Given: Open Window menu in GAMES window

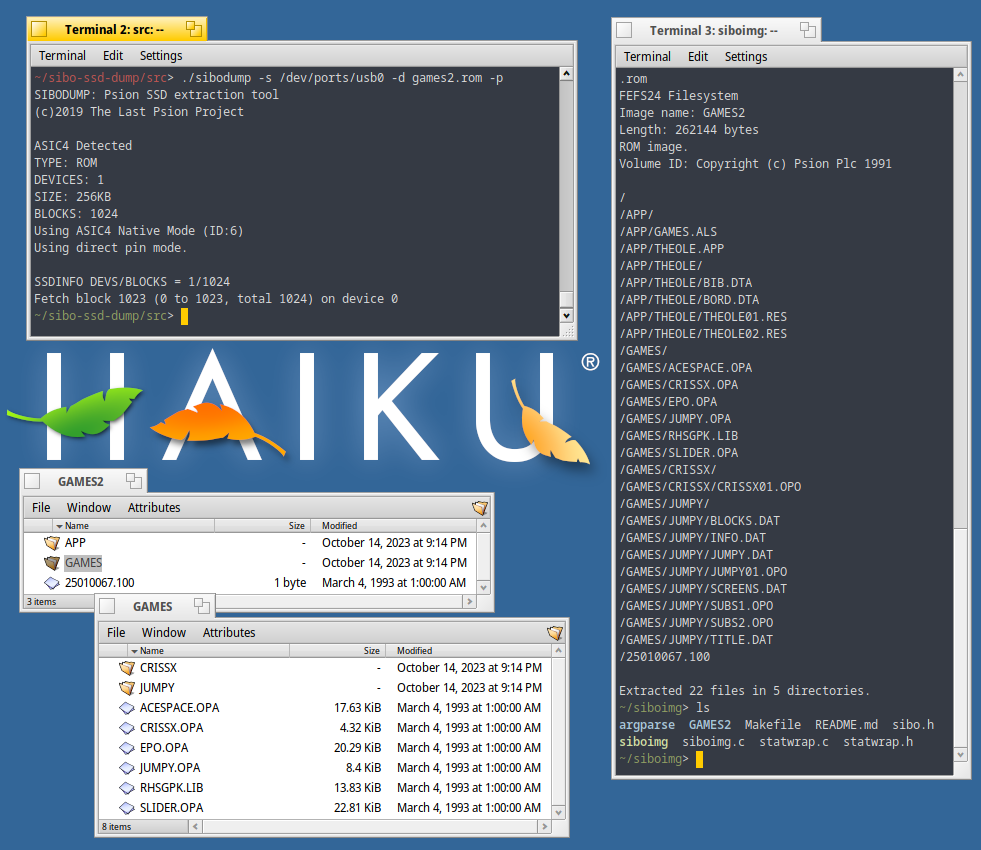Looking at the screenshot, I should [164, 633].
